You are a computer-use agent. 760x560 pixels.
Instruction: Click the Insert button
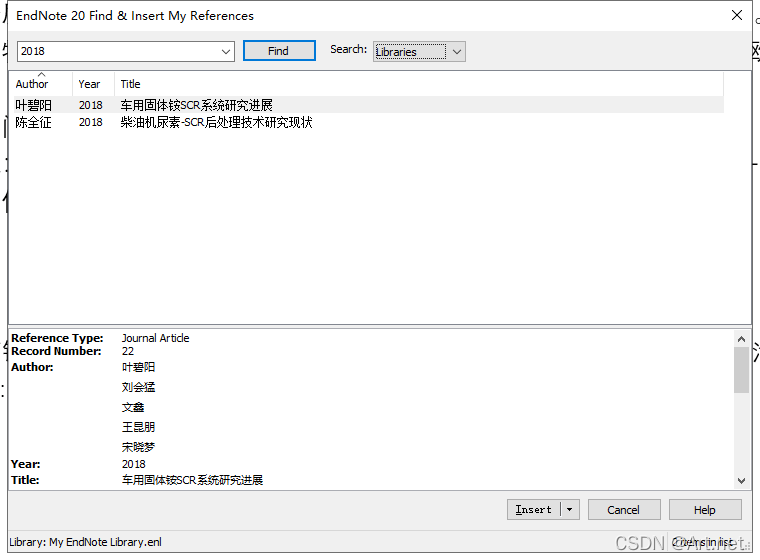click(x=533, y=510)
